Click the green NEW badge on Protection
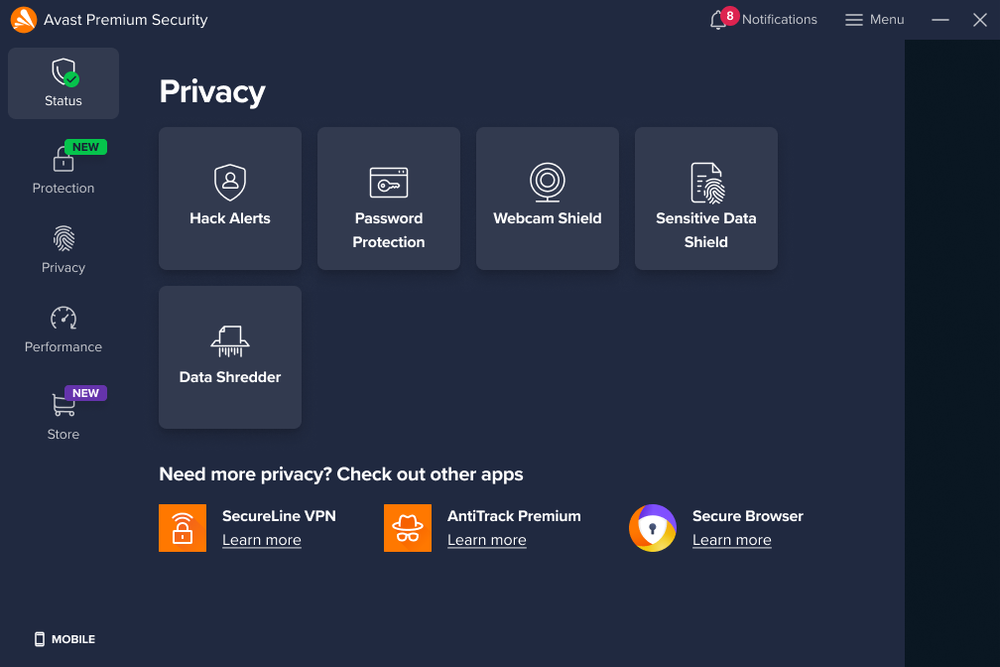This screenshot has height=667, width=1000. [x=85, y=147]
